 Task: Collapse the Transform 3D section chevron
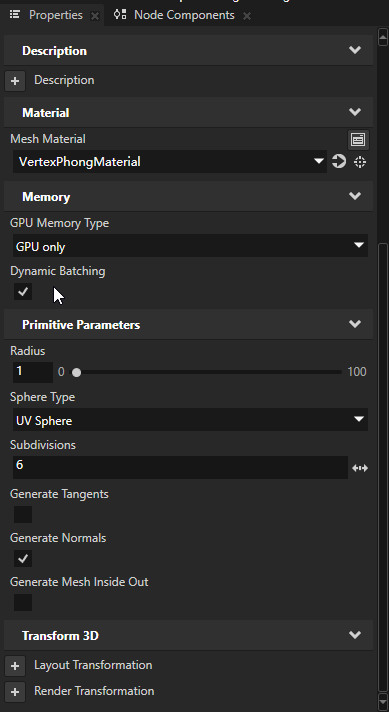coord(355,634)
